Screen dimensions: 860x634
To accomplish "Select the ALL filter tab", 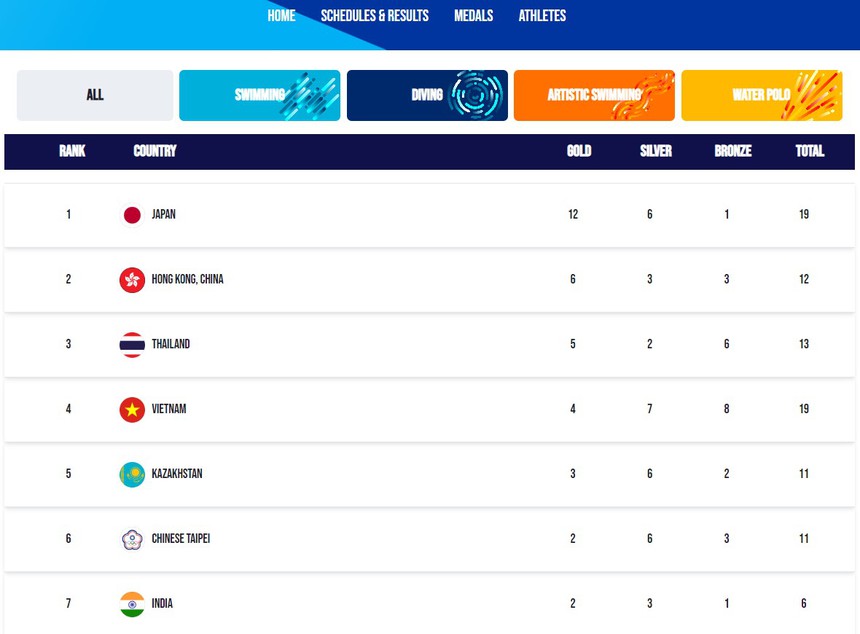I will click(94, 95).
